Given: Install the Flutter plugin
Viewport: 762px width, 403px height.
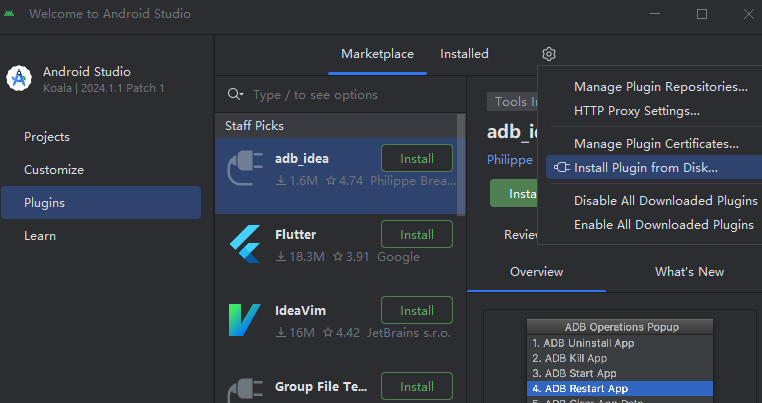Looking at the screenshot, I should [x=417, y=234].
